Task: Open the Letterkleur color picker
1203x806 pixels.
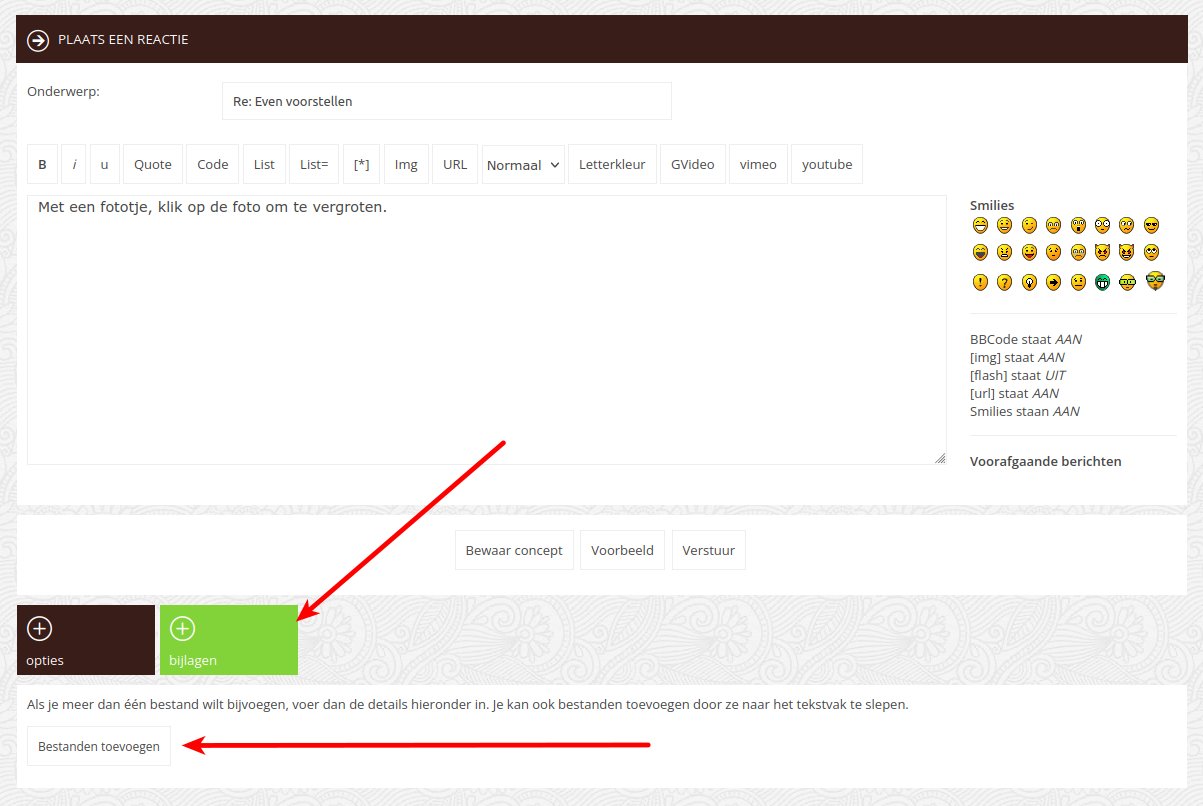Action: (612, 165)
